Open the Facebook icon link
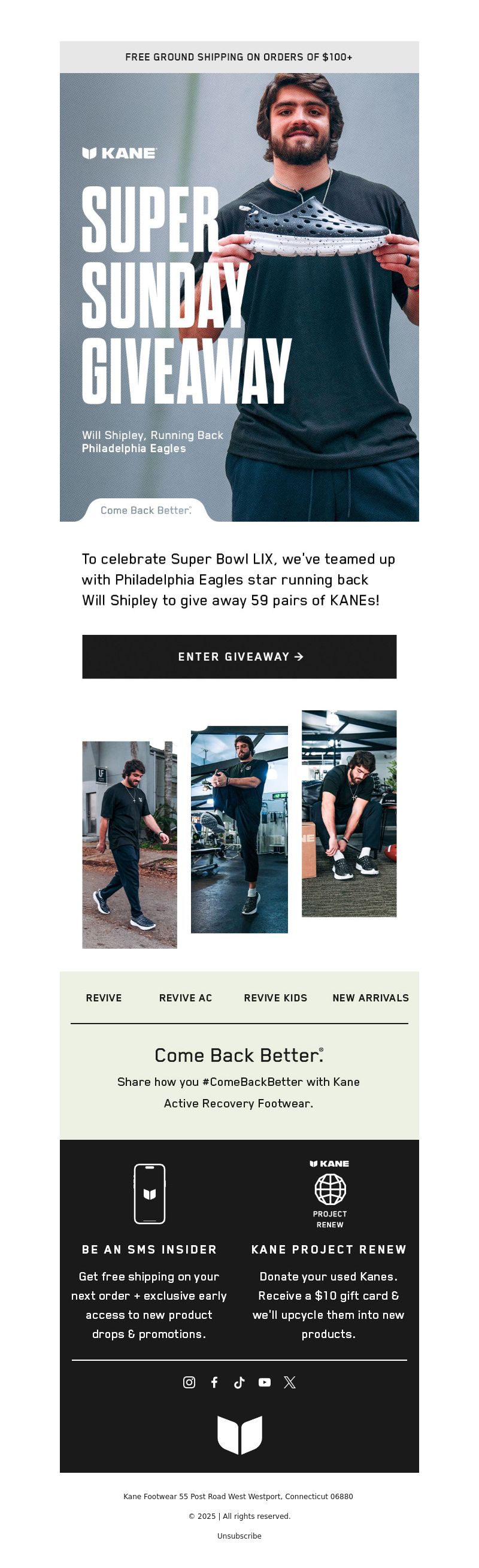 click(214, 1382)
